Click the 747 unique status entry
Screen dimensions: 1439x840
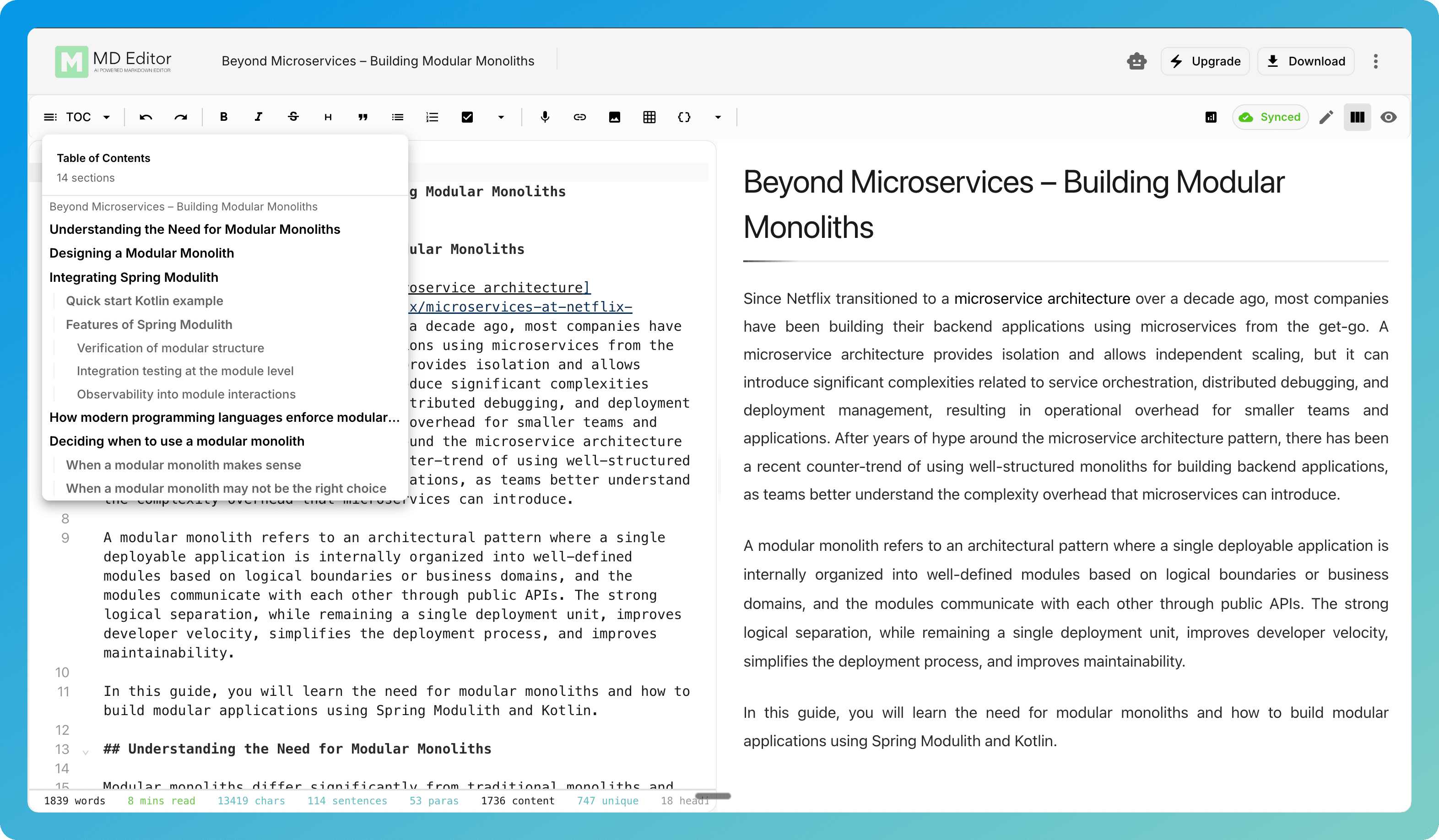pyautogui.click(x=607, y=801)
